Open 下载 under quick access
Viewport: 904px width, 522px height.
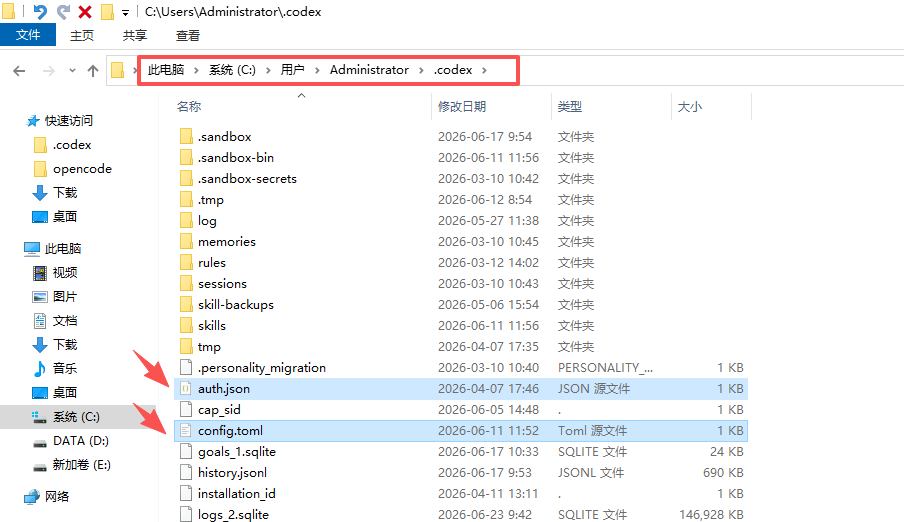point(65,193)
